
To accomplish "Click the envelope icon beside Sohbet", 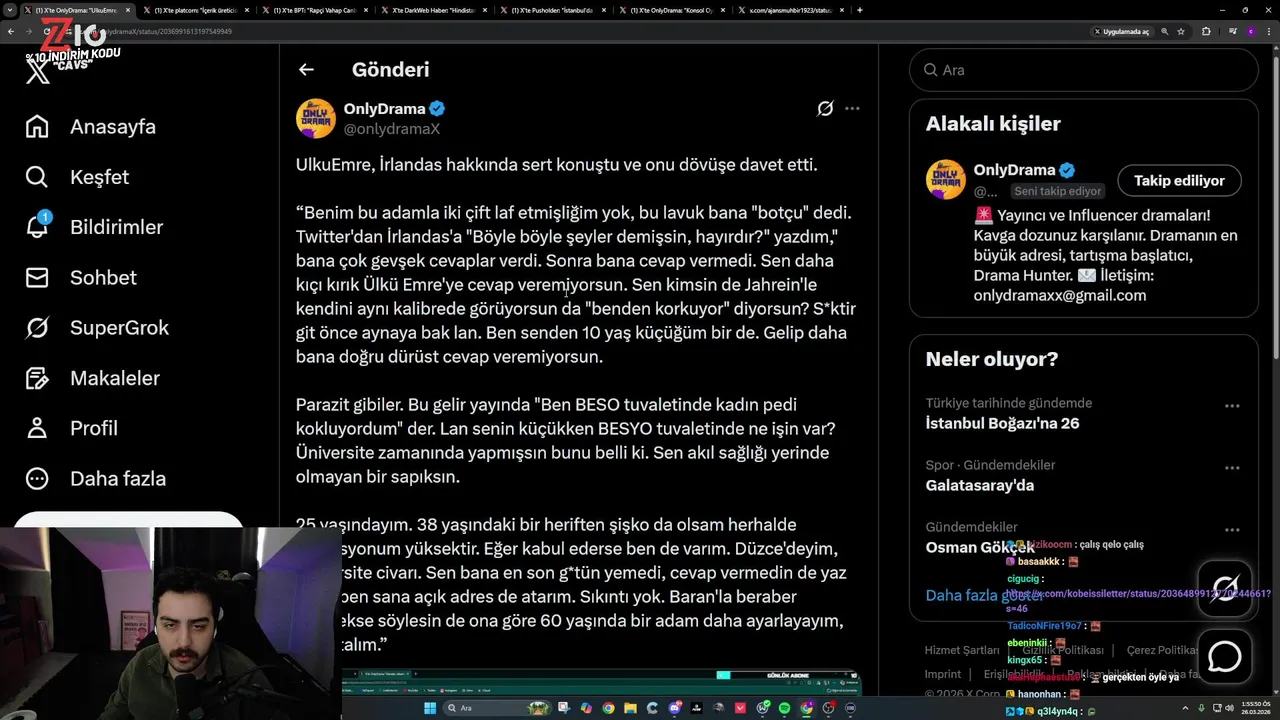I will point(37,277).
